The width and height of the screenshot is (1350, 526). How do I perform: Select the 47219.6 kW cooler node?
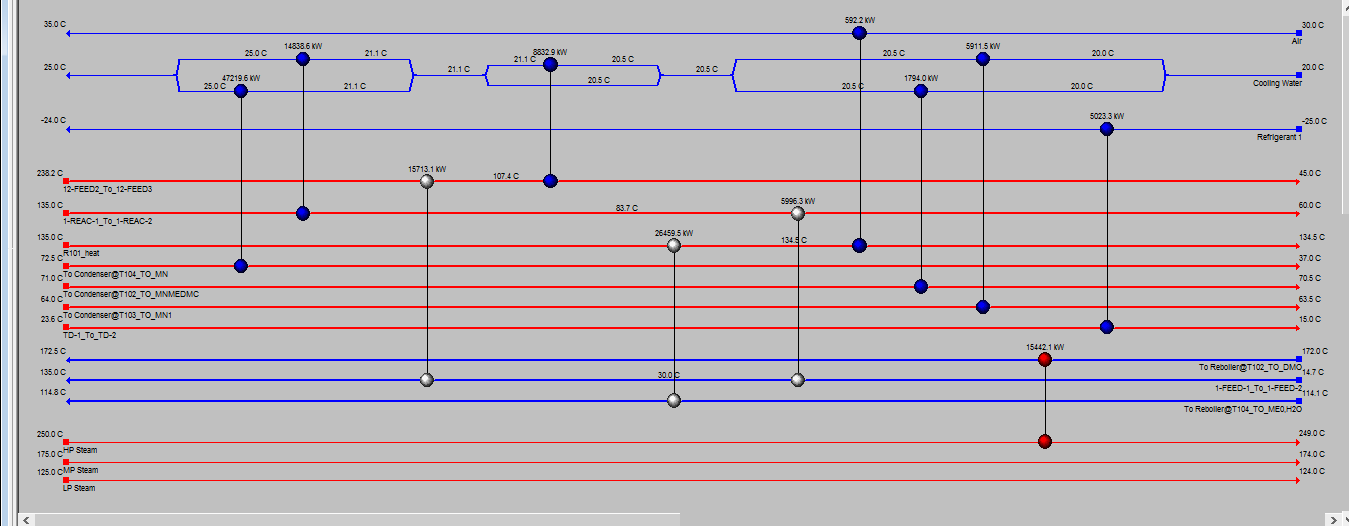(240, 91)
